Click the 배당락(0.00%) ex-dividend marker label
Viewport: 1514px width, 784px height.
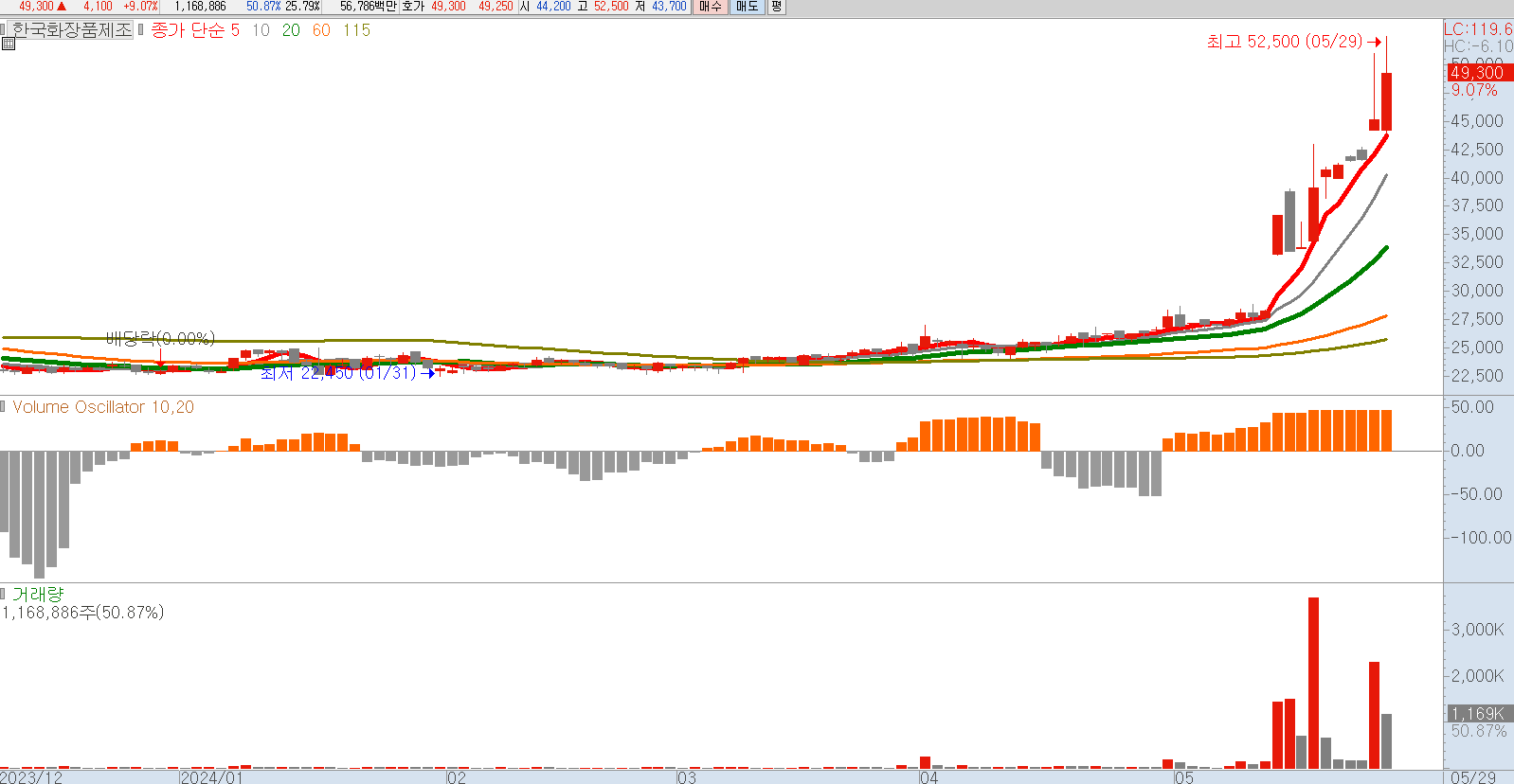[x=160, y=338]
